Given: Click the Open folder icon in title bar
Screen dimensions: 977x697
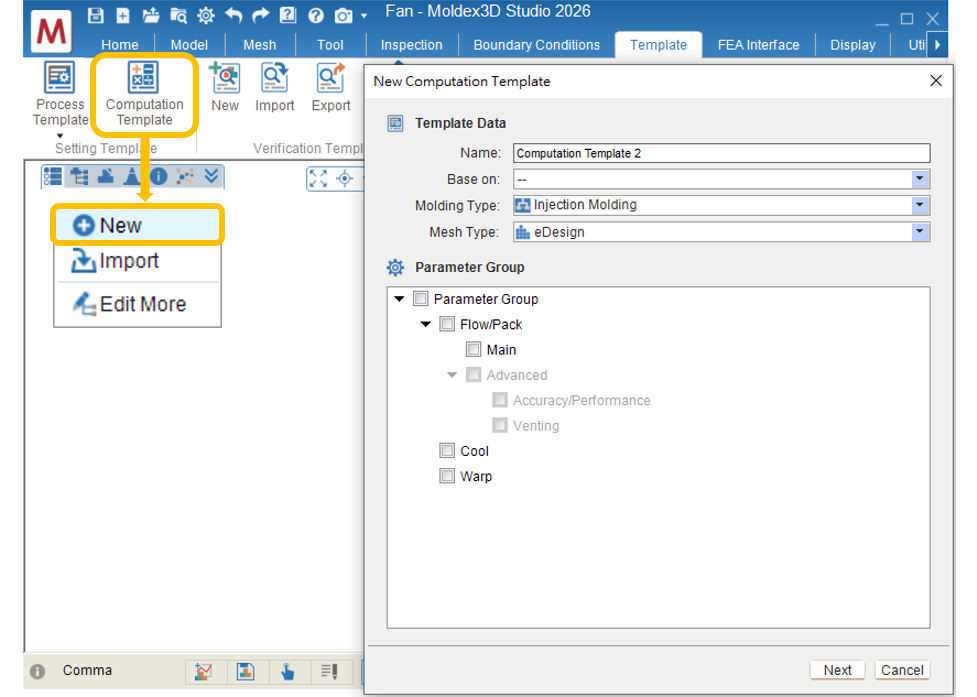Looking at the screenshot, I should (x=150, y=15).
